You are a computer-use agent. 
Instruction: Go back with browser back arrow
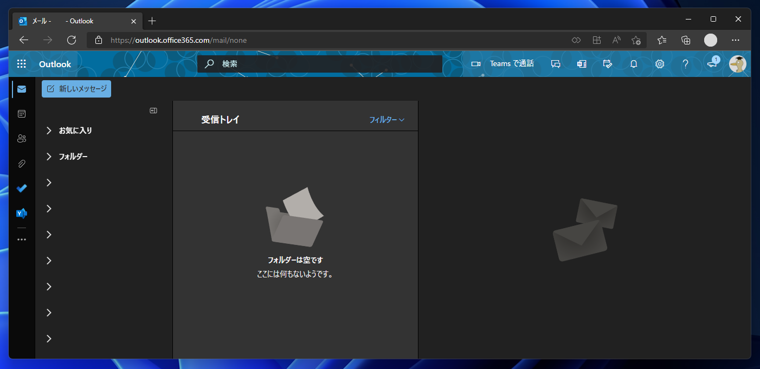coord(24,40)
